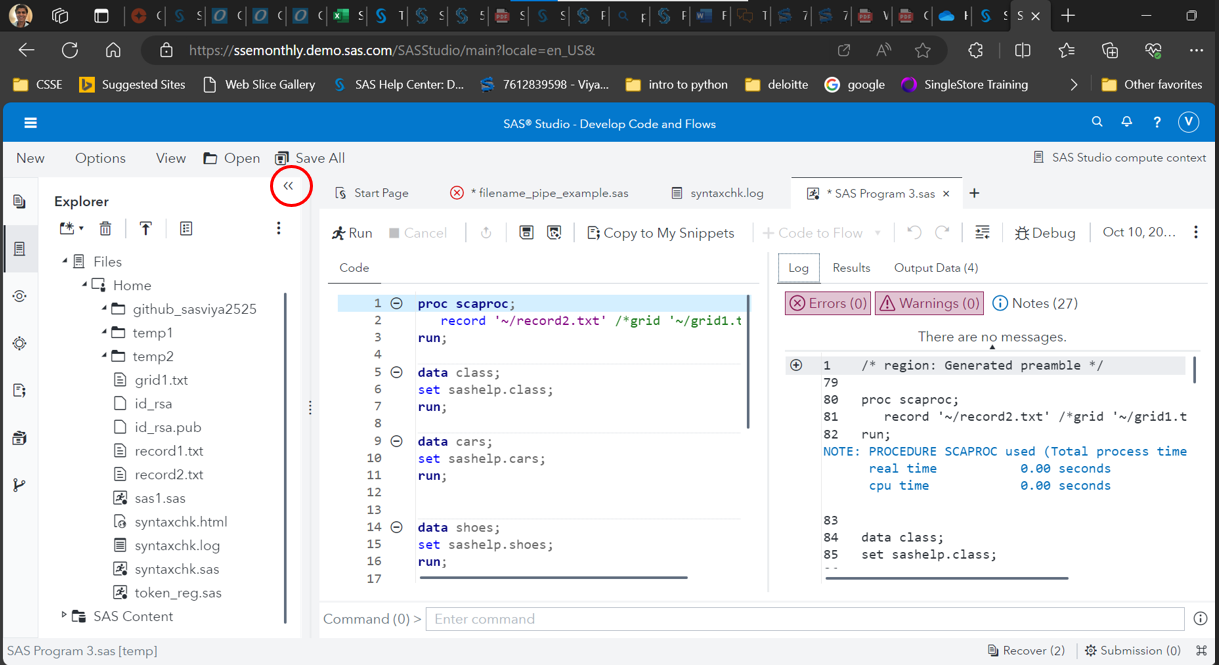Image resolution: width=1219 pixels, height=665 pixels.
Task: Toggle the Notes (27) filter
Action: (1034, 303)
